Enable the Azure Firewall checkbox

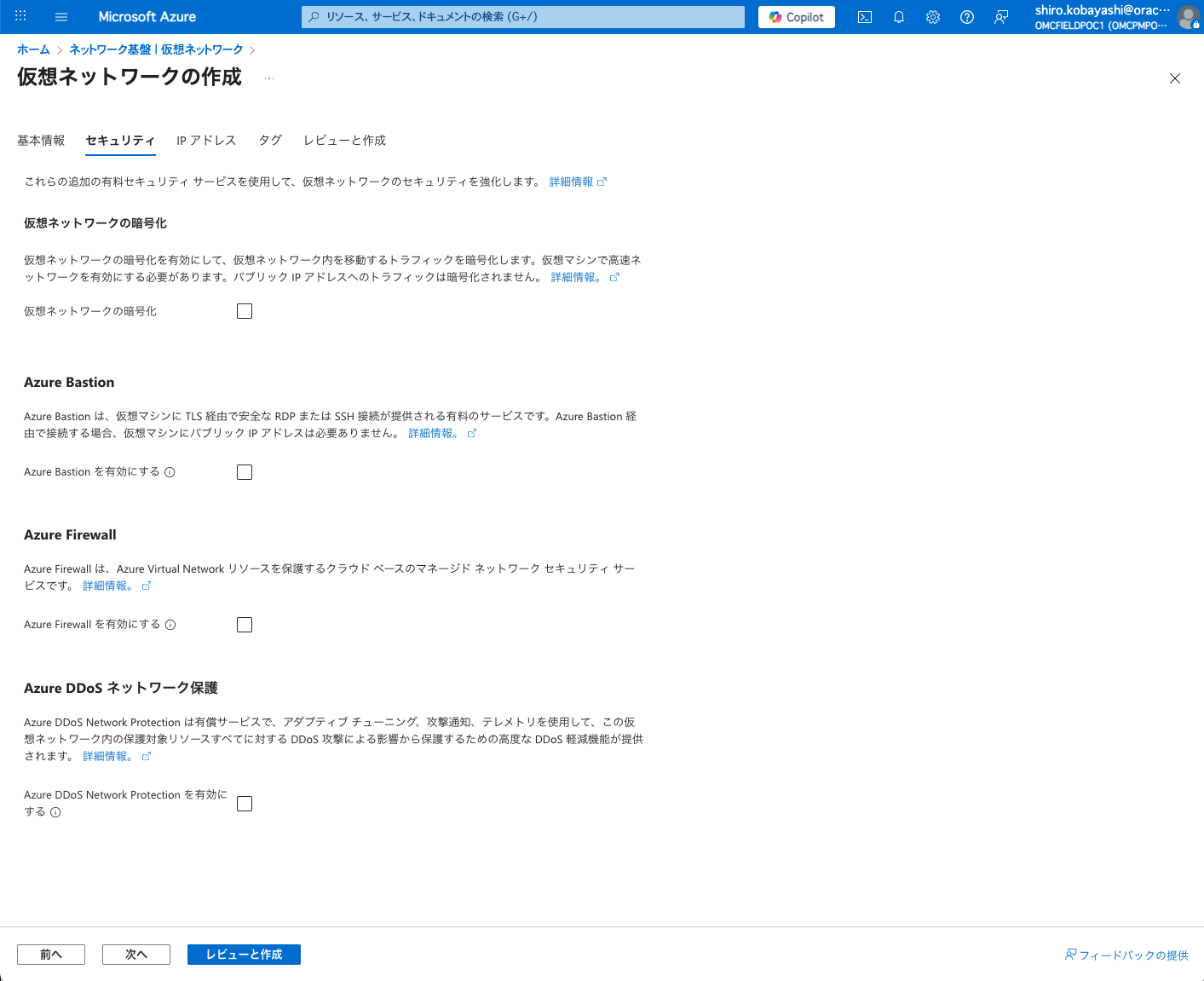pos(245,624)
